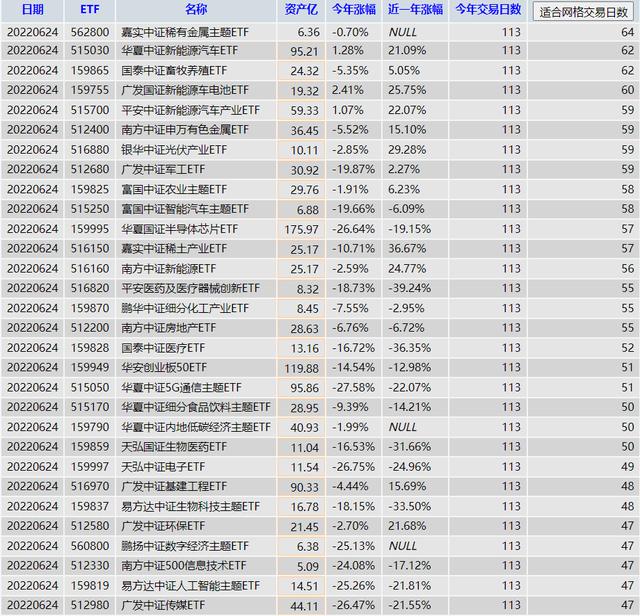Viewport: 640px width, 616px height.
Task: Select 鹏扬中证数字经济主题ETF name cell
Action: tap(184, 546)
